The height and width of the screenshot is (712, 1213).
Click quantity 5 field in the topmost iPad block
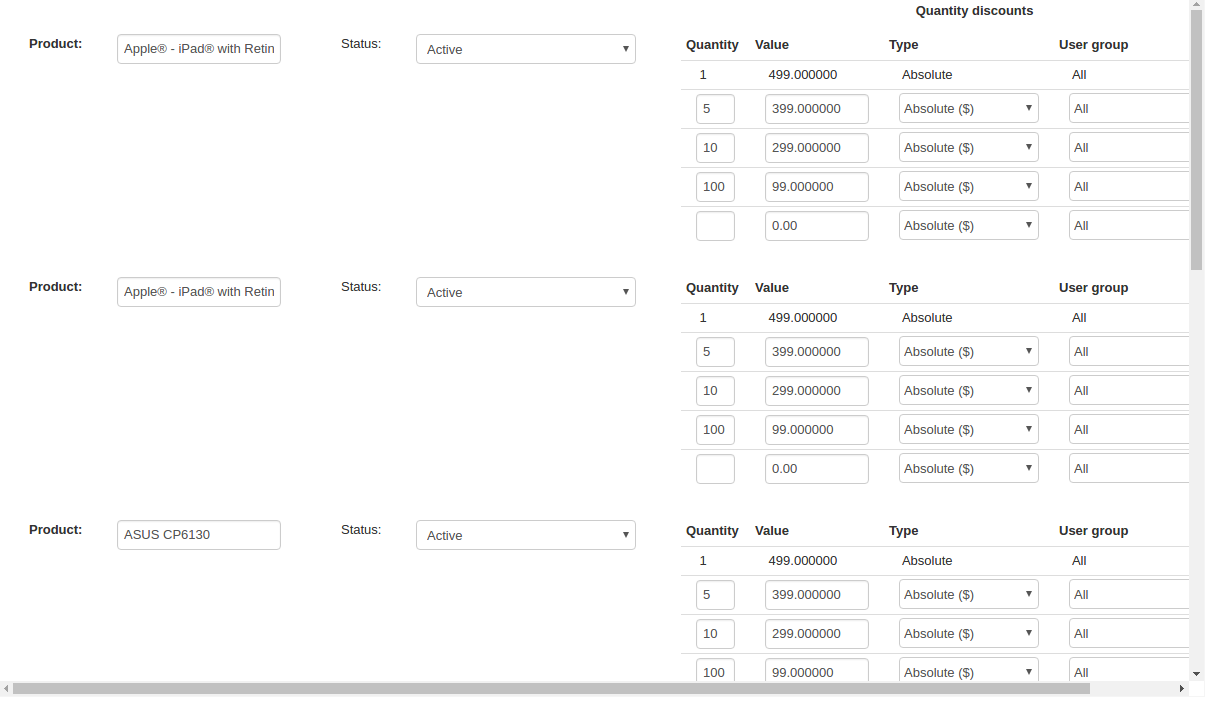point(715,108)
